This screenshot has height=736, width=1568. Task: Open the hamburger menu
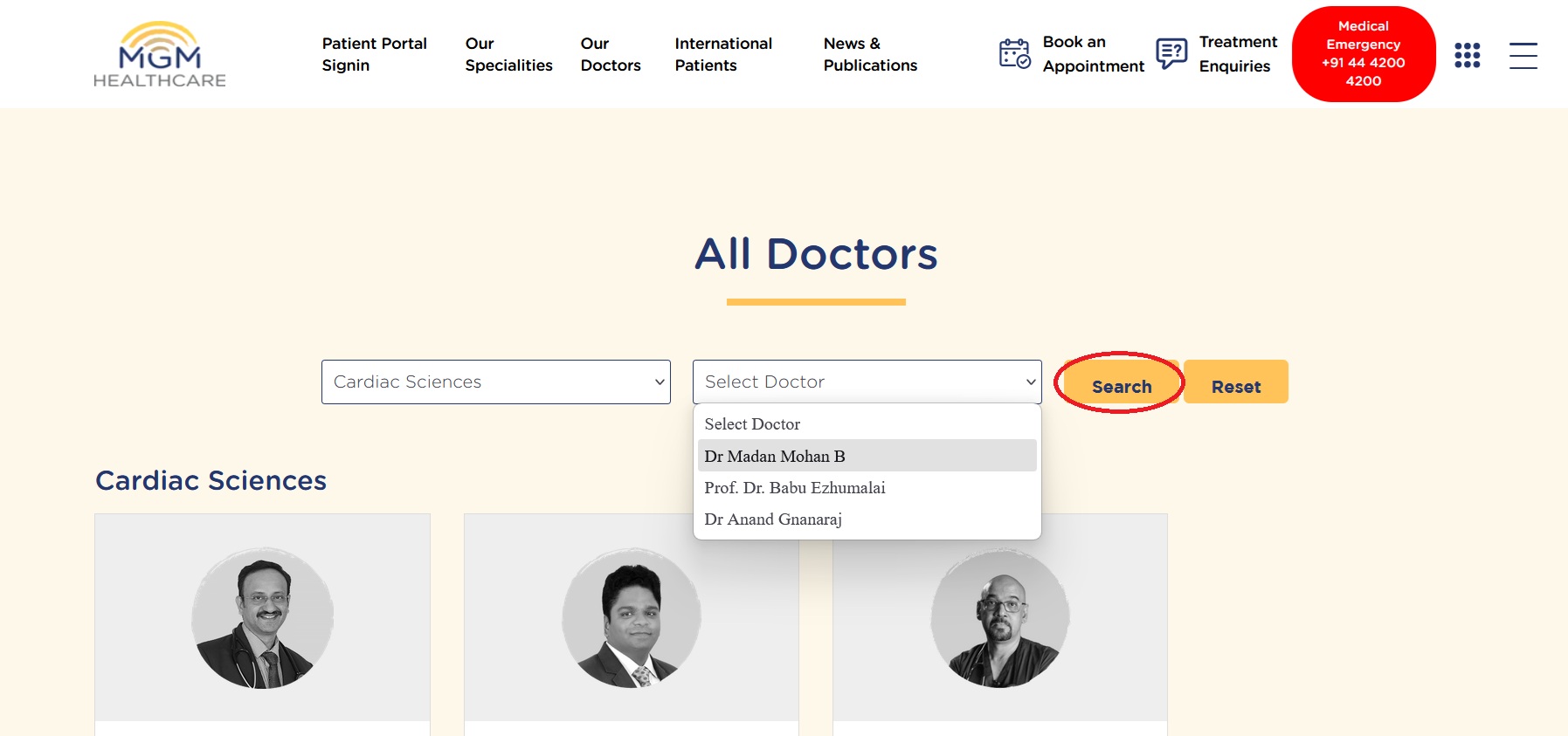(x=1523, y=55)
